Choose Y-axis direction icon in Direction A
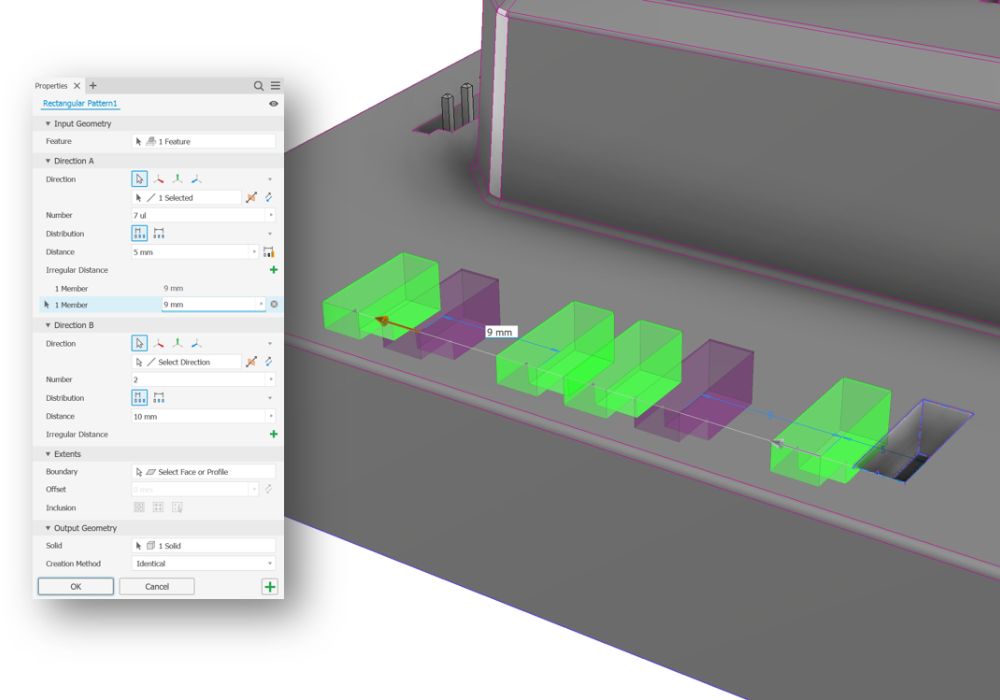Viewport: 1000px width, 700px height. pos(177,179)
